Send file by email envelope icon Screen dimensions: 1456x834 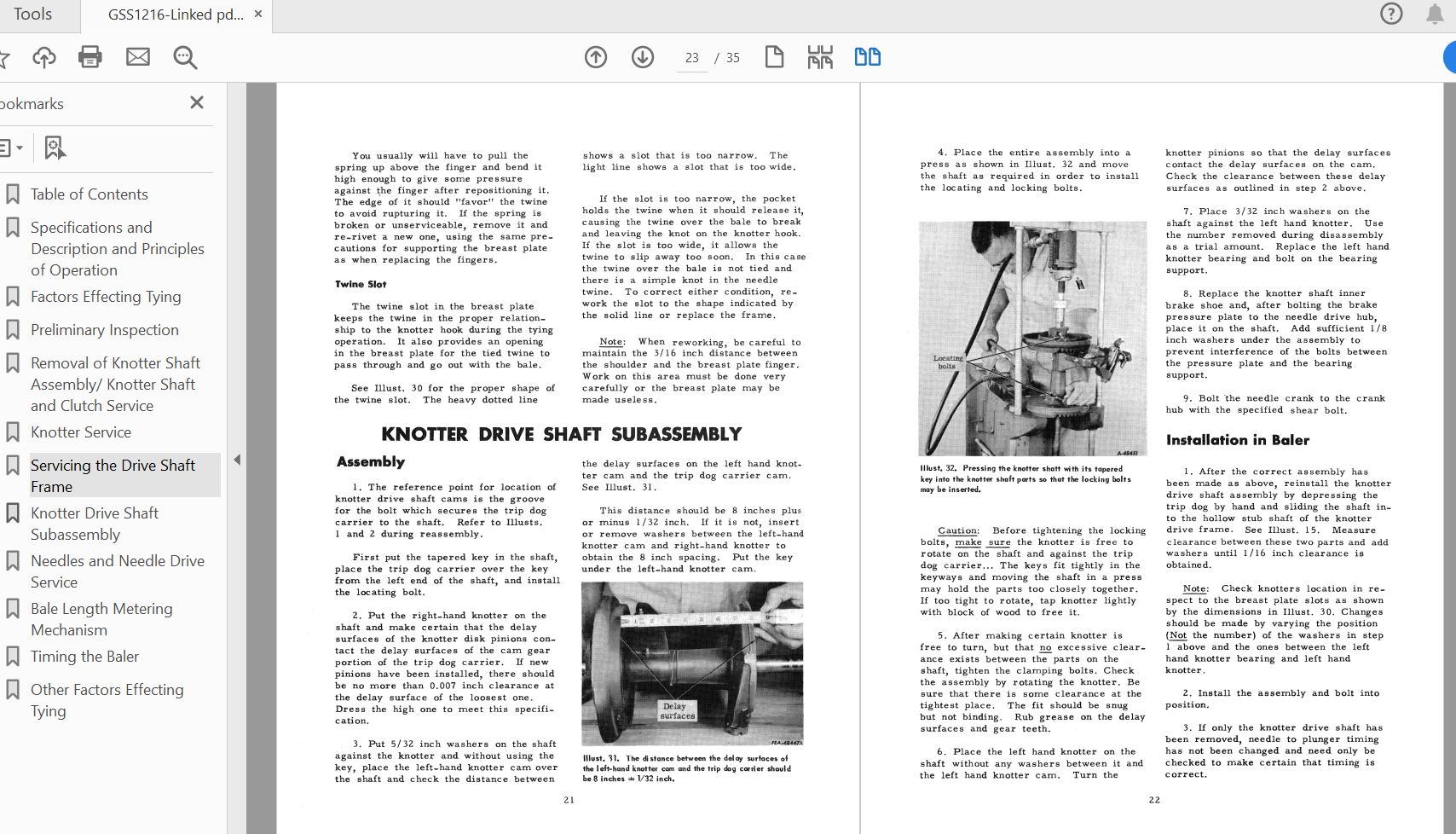138,57
